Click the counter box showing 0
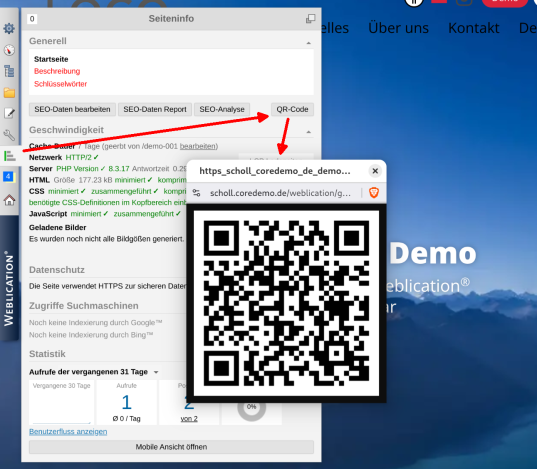 click(x=32, y=19)
